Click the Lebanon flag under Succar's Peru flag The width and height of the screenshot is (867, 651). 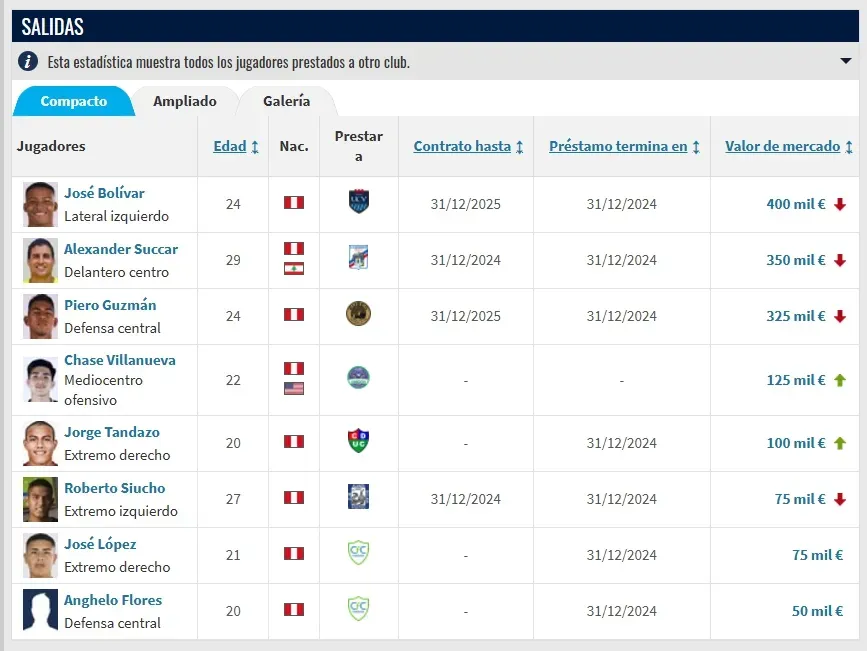[293, 268]
